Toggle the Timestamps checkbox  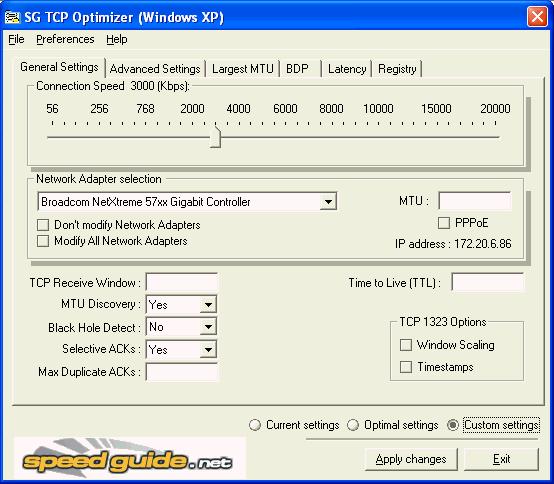click(x=406, y=367)
